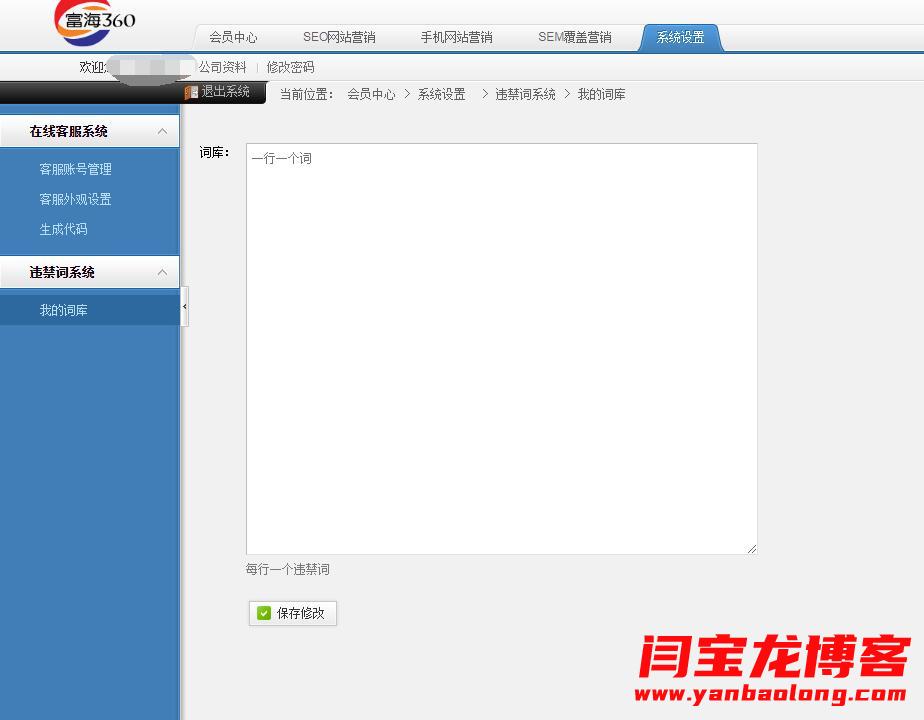This screenshot has height=720, width=924.
Task: Select 生成代码 in the sidebar
Action: tap(63, 229)
